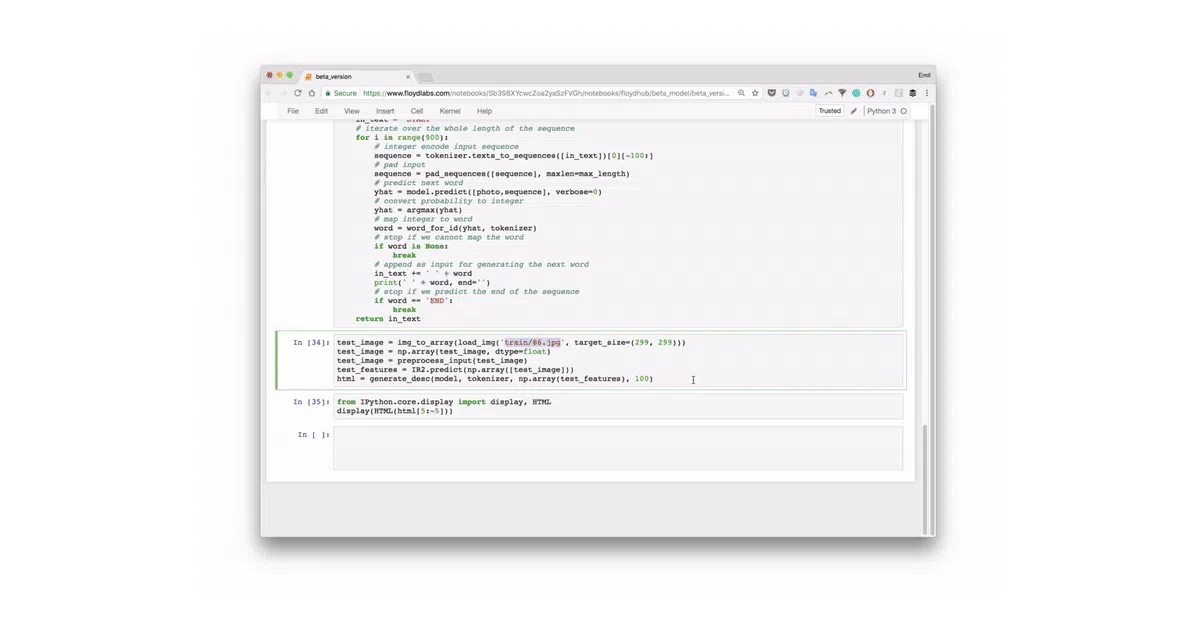
Task: Open the File menu
Action: tap(293, 111)
